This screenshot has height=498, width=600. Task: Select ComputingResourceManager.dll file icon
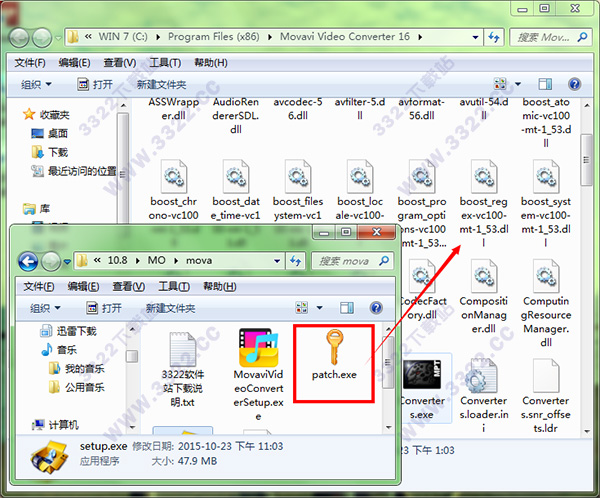(546, 276)
